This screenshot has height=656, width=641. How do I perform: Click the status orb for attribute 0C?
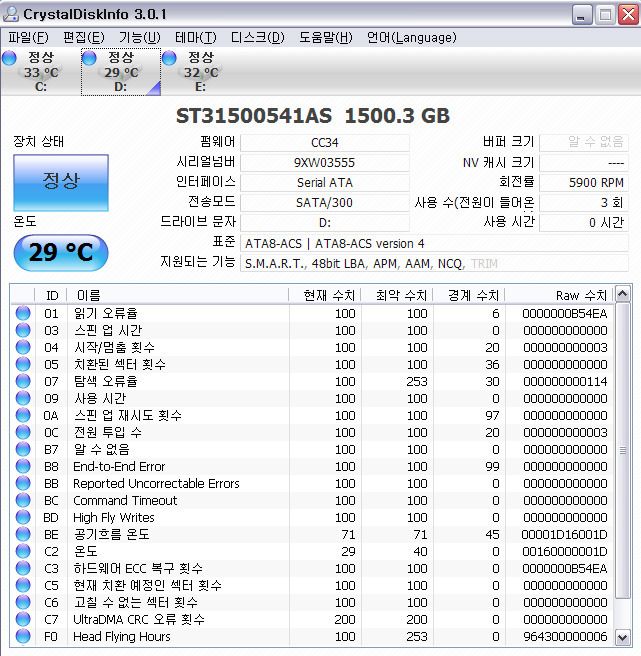tap(23, 432)
